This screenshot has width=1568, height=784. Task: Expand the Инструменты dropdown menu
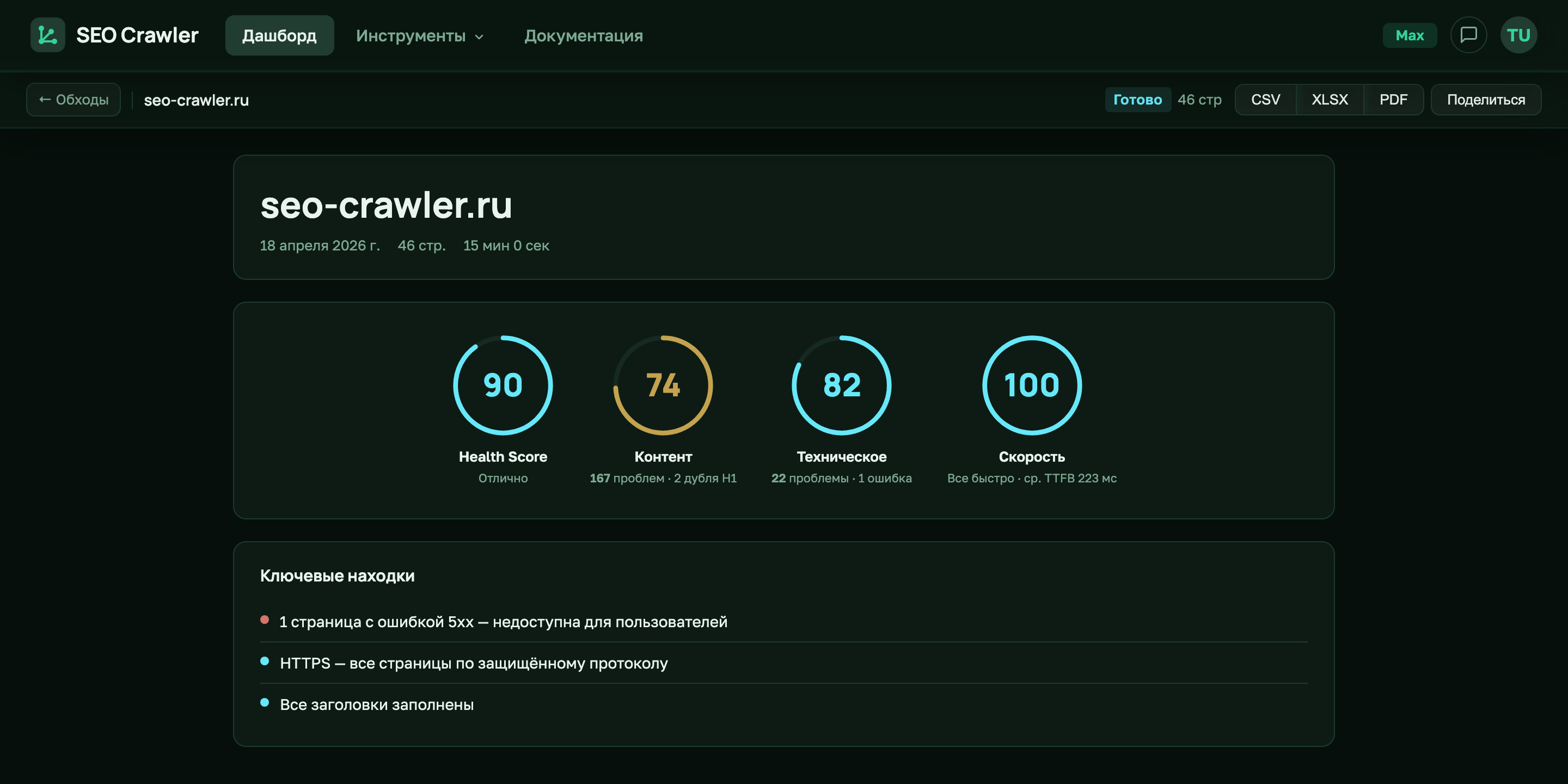(x=420, y=35)
